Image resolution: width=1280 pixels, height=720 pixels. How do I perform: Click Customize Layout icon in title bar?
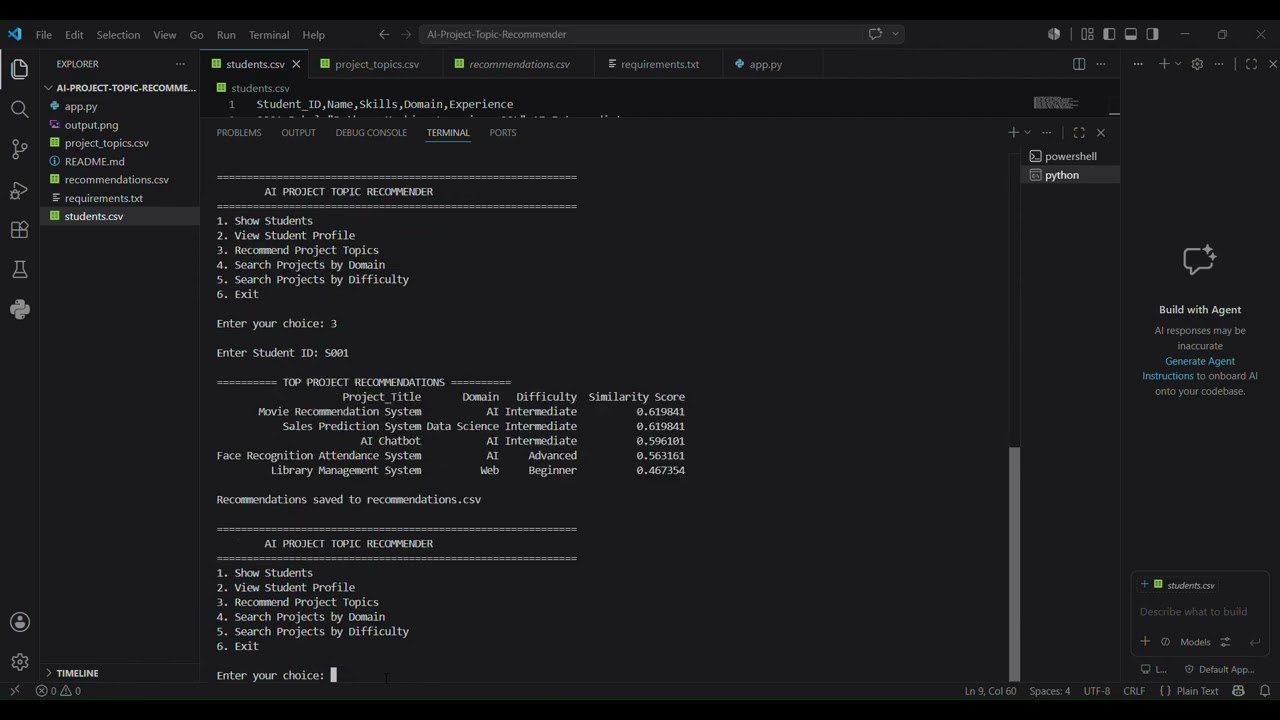1087,34
